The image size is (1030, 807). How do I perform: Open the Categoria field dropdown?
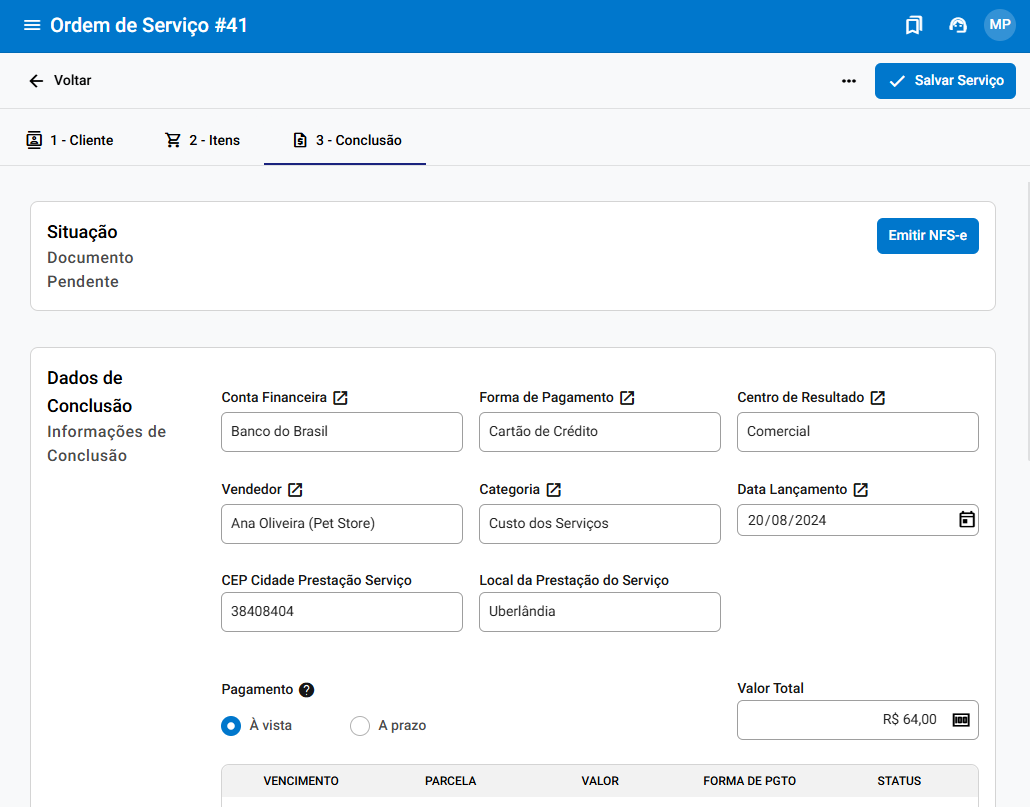599,524
